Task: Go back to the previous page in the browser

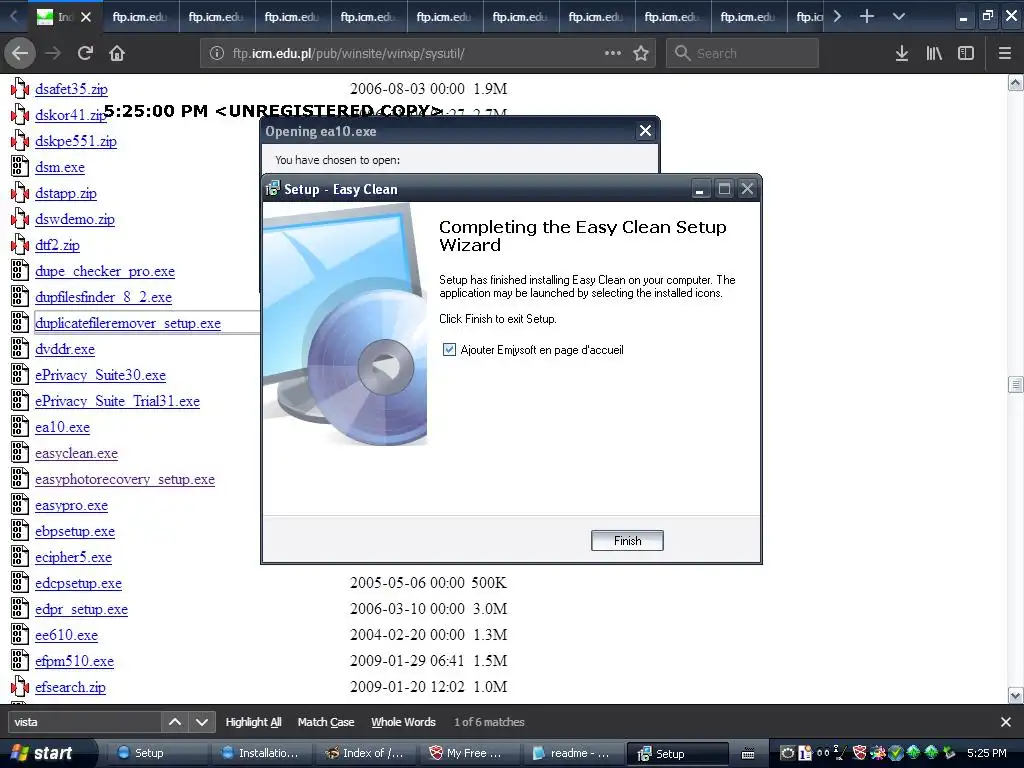Action: pyautogui.click(x=20, y=53)
